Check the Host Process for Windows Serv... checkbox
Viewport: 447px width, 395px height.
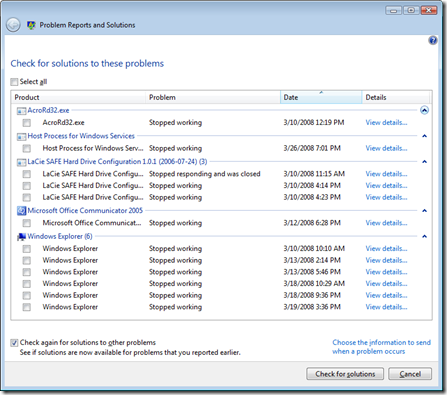pos(27,148)
